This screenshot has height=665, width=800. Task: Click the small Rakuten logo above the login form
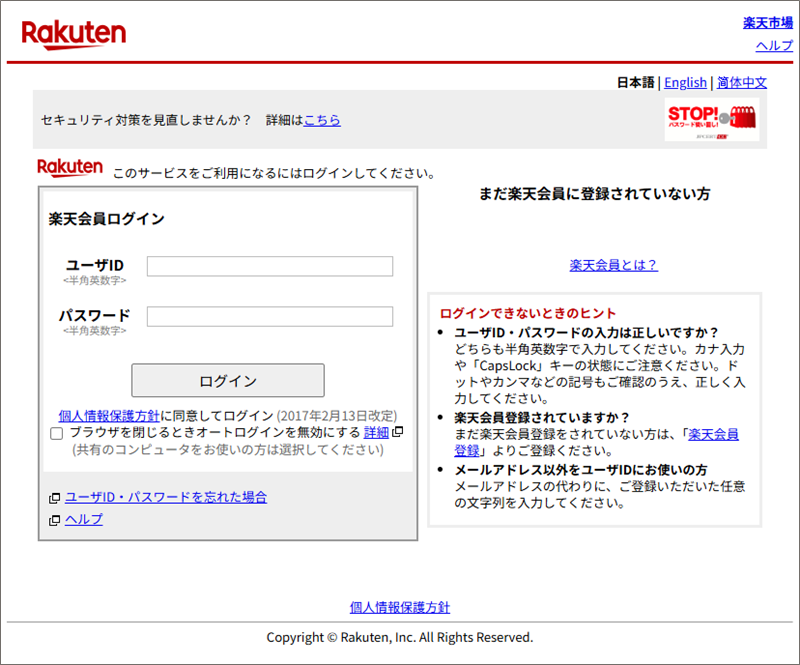(x=70, y=167)
